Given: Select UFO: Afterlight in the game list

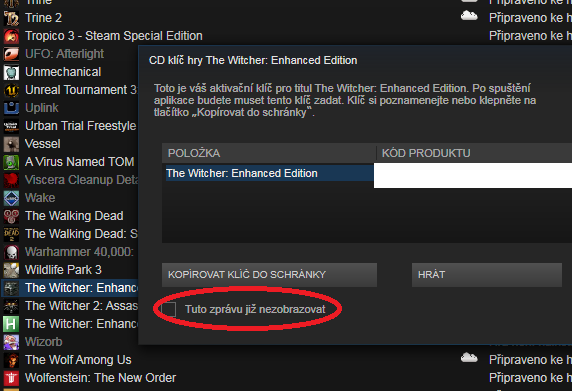Looking at the screenshot, I should 65,54.
